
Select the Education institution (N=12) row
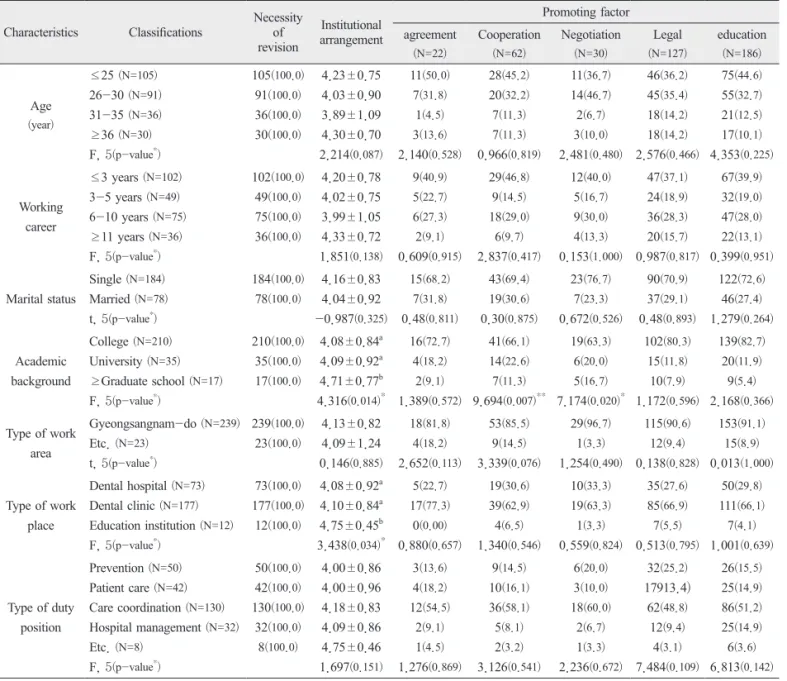point(392,526)
